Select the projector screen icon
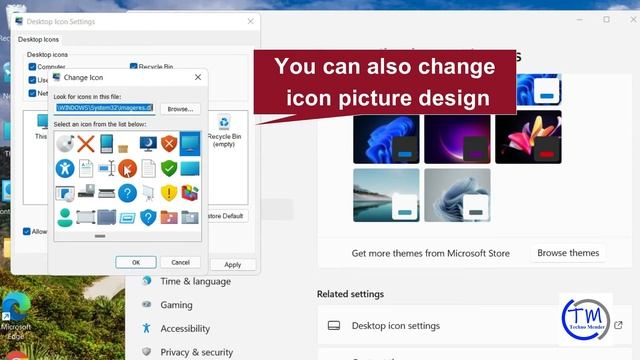 point(148,193)
